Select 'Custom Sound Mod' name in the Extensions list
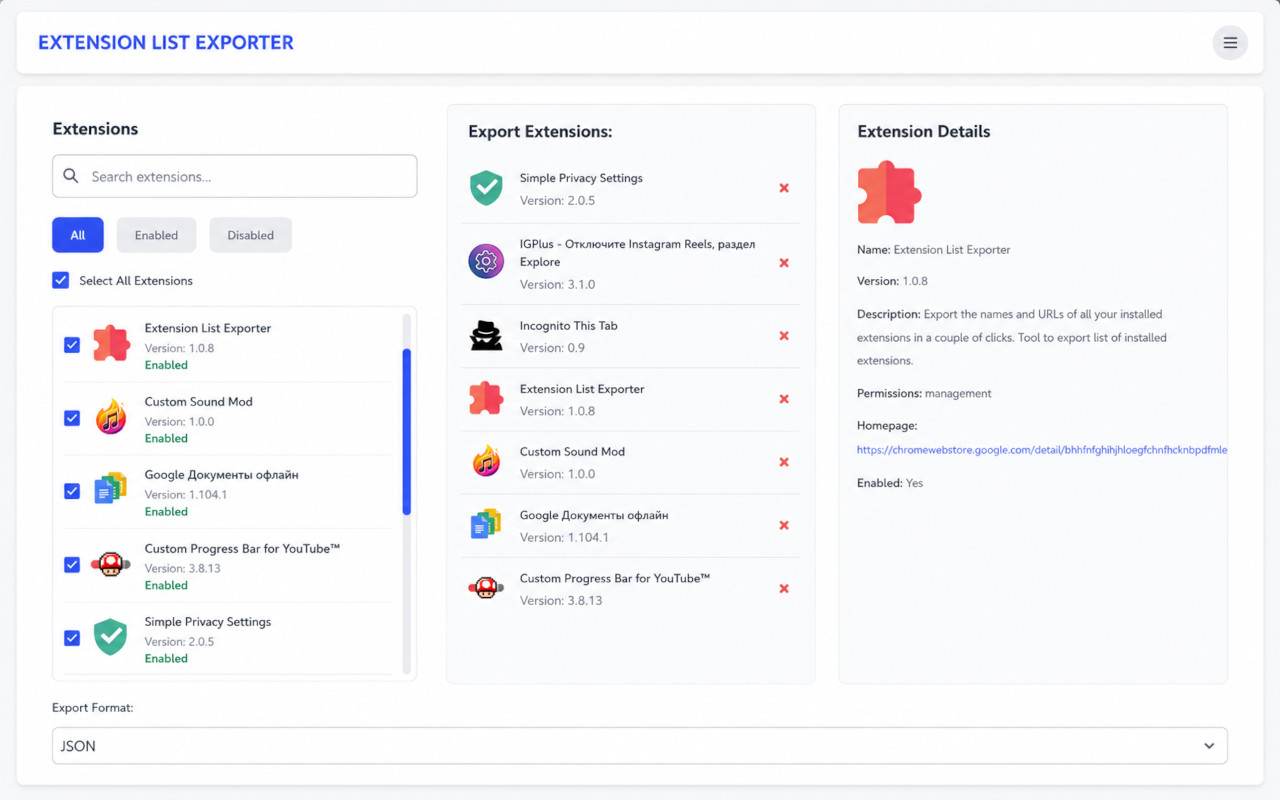 coord(199,401)
